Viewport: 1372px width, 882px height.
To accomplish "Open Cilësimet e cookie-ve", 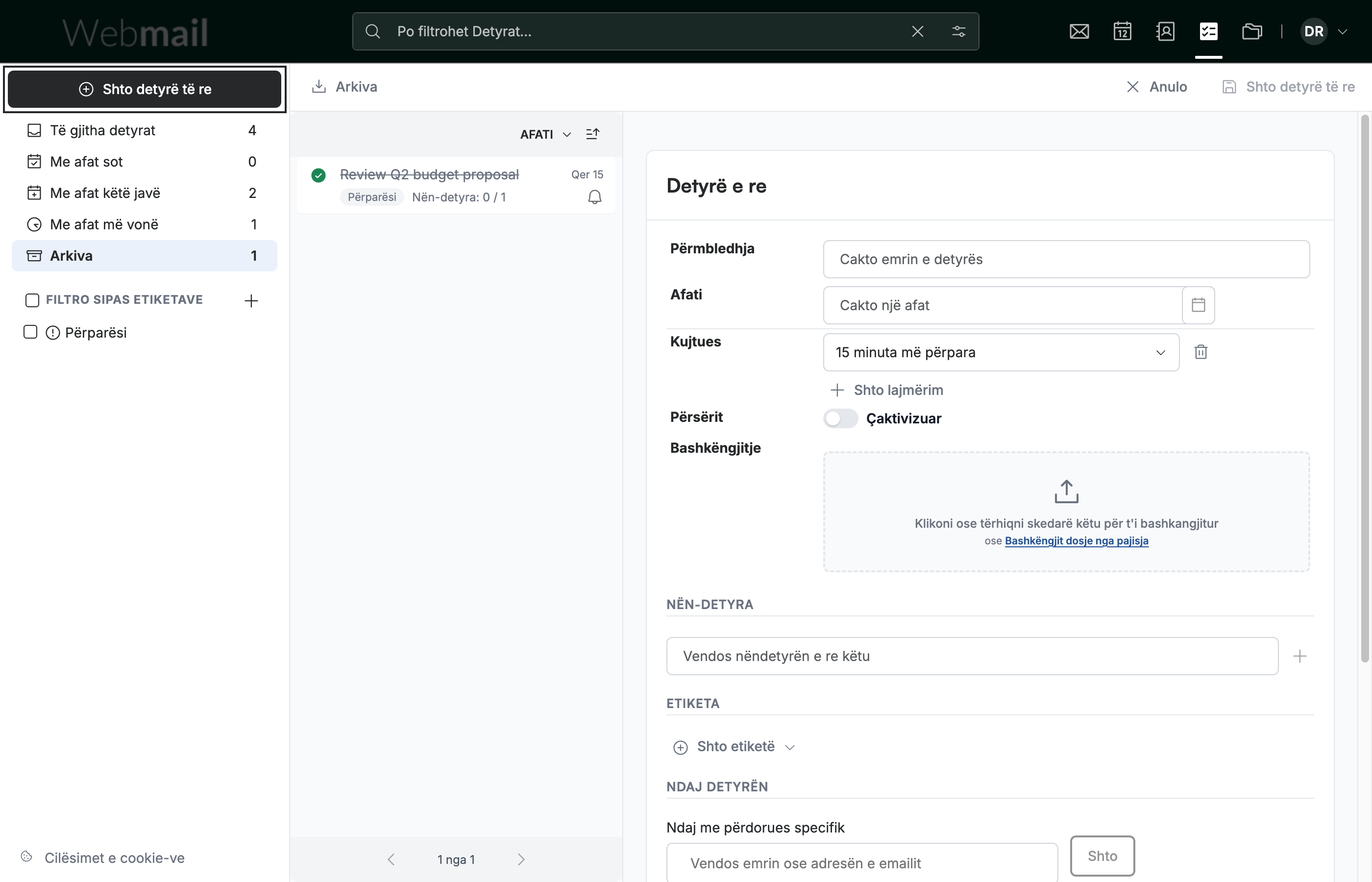I will tap(103, 857).
